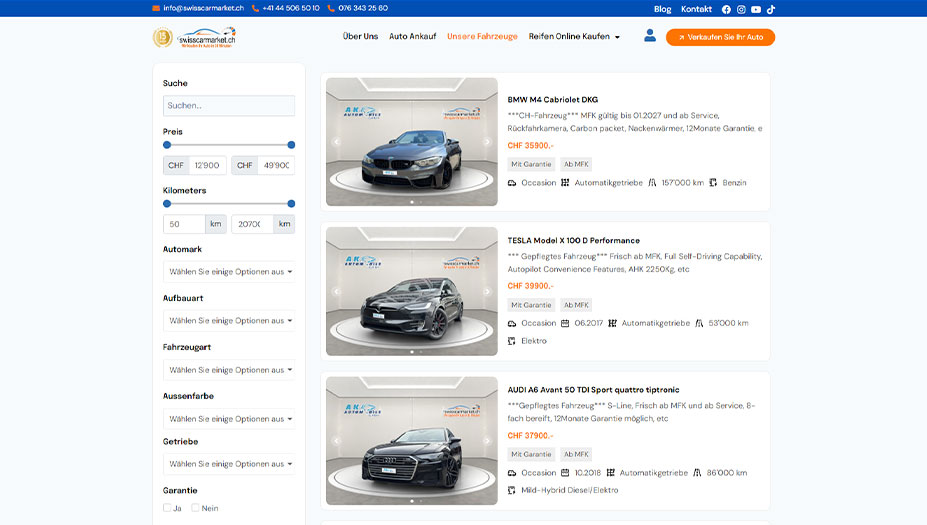This screenshot has width=927, height=525.
Task: Click the envelope icon beside the email address
Action: click(x=156, y=8)
